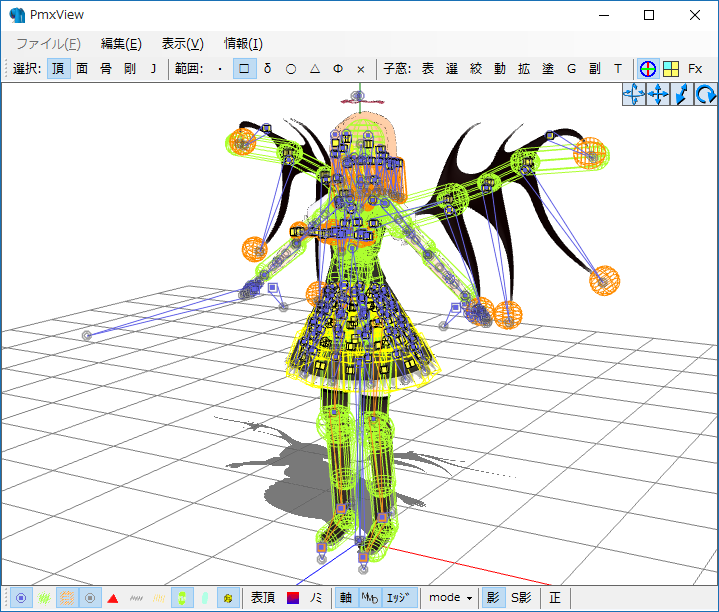Click the 頂 vertex selection button
Viewport: 719px width, 612px height.
tap(58, 69)
